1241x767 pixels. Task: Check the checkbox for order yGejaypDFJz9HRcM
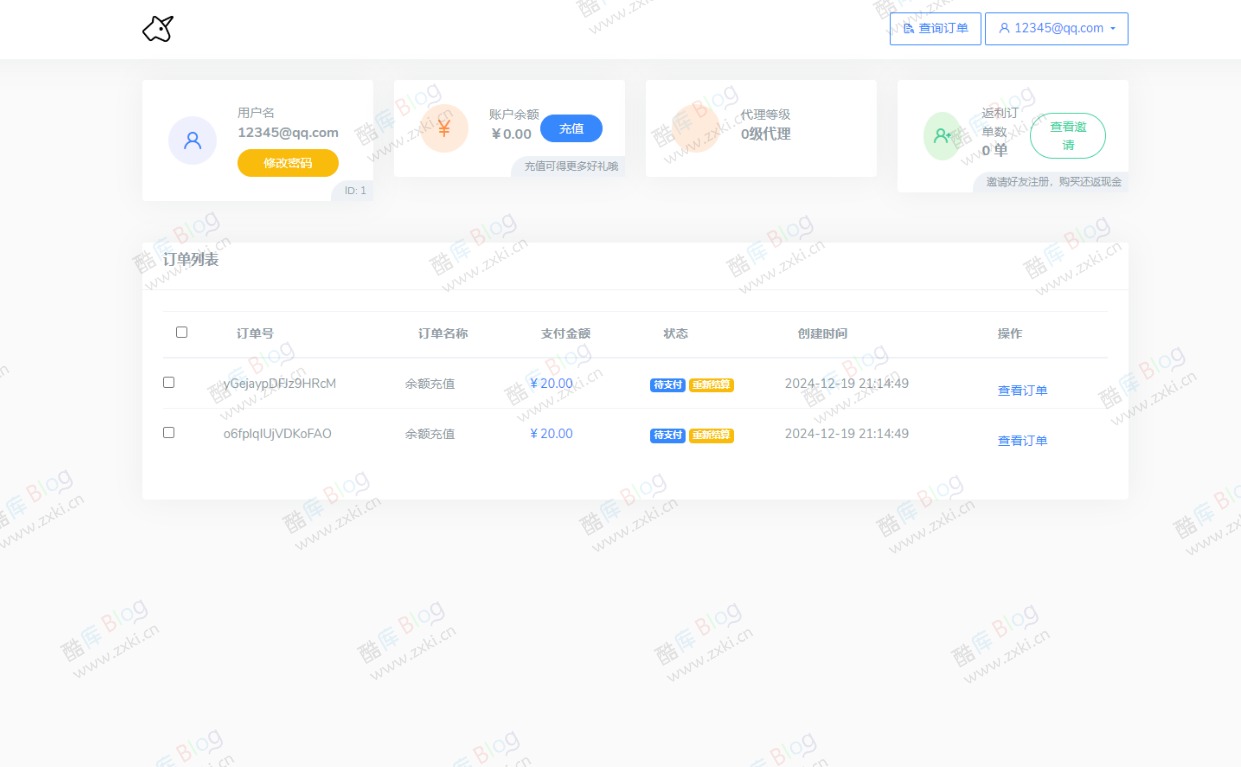tap(168, 381)
